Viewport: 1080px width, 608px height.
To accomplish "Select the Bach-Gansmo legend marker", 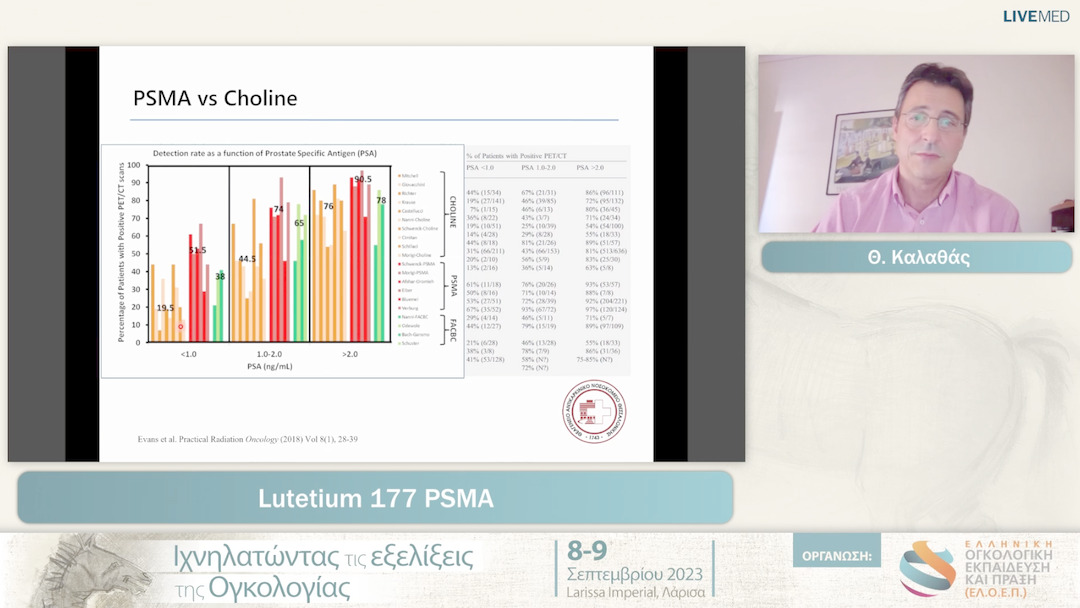I will click(x=399, y=333).
